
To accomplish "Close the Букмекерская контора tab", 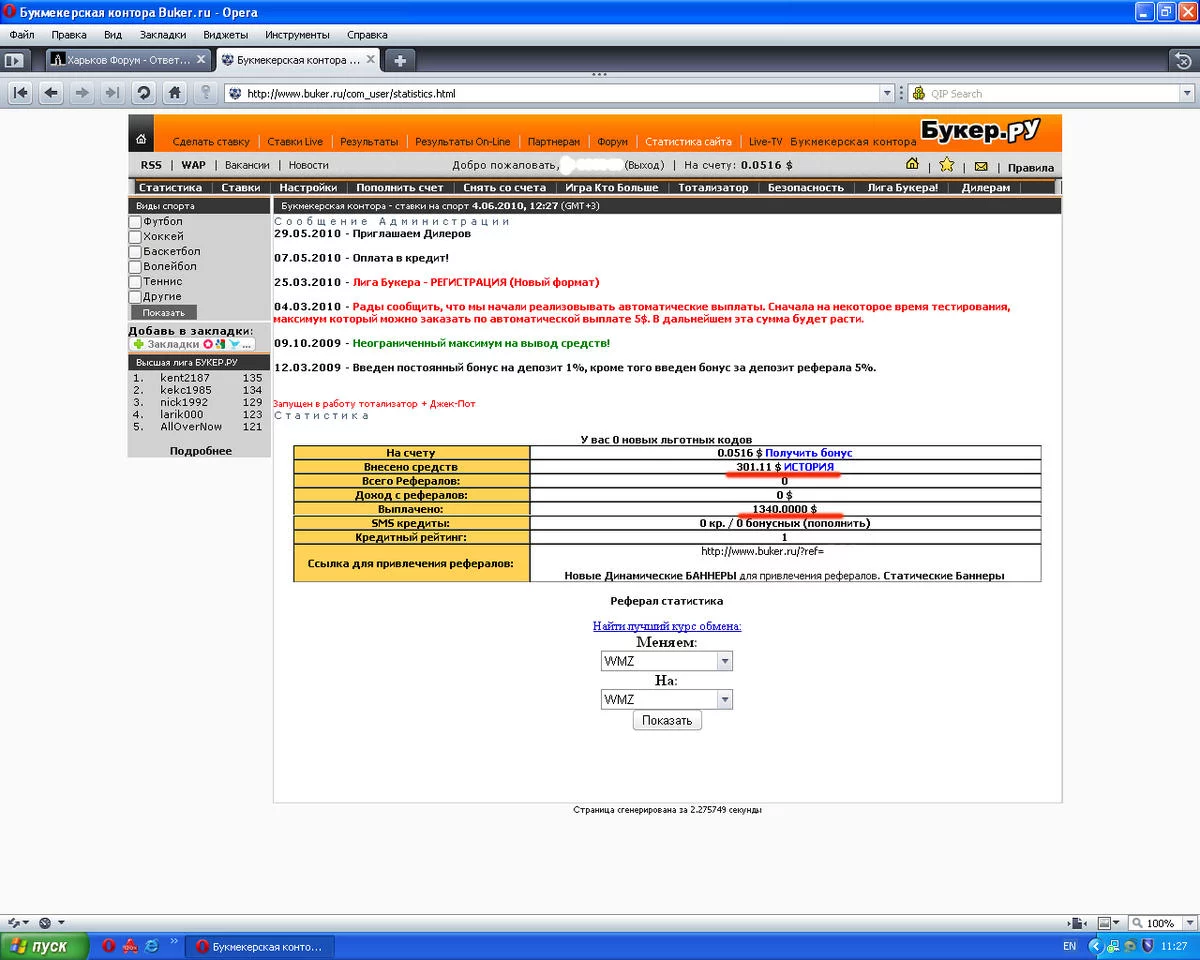I will (x=371, y=60).
